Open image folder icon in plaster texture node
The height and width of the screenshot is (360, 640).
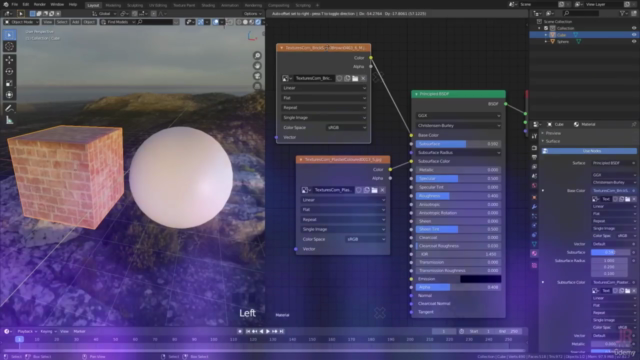coord(374,190)
